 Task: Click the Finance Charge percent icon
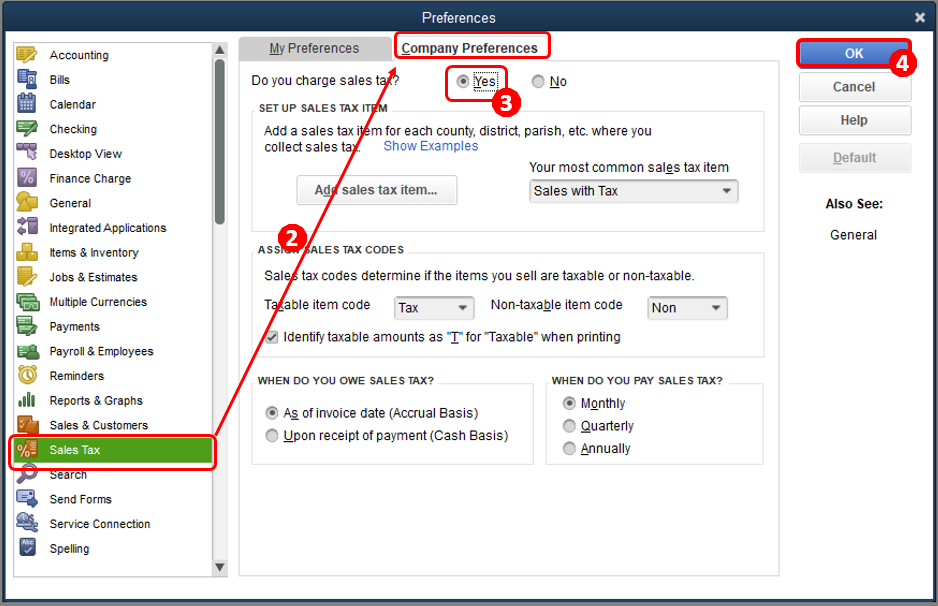click(26, 178)
